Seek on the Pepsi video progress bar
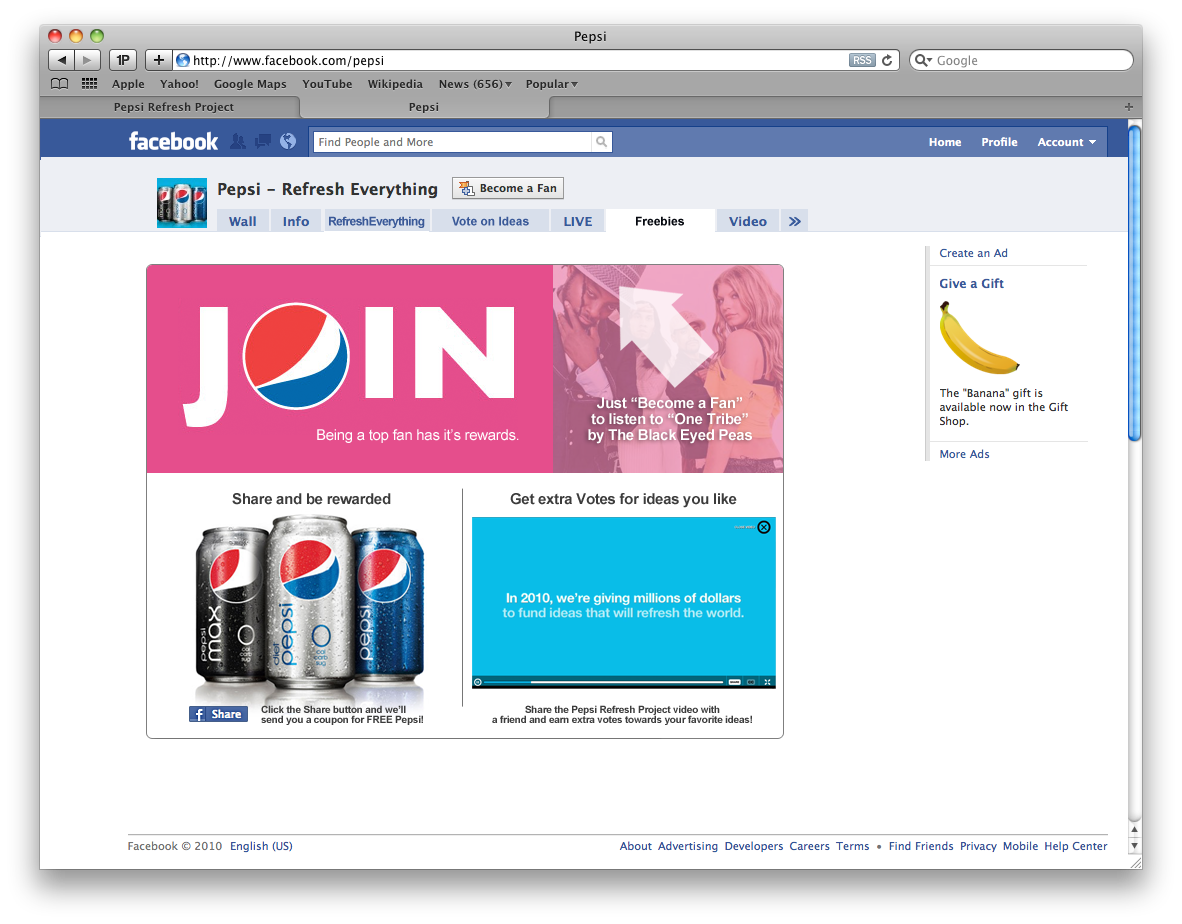 (x=604, y=682)
